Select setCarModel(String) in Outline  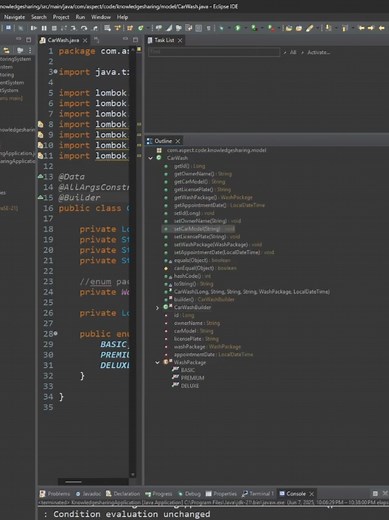(x=204, y=229)
